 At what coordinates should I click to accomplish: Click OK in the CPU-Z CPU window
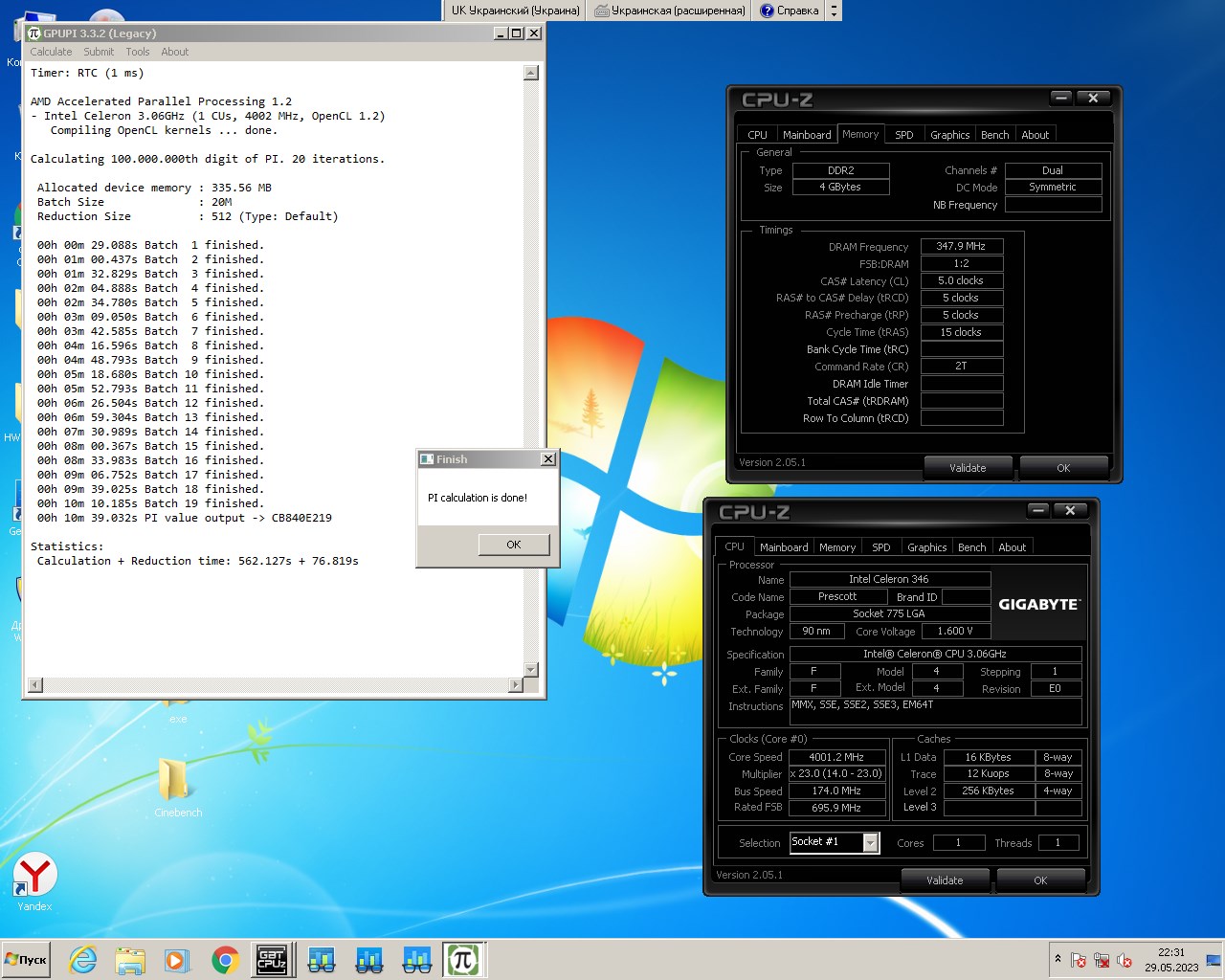pyautogui.click(x=1040, y=880)
